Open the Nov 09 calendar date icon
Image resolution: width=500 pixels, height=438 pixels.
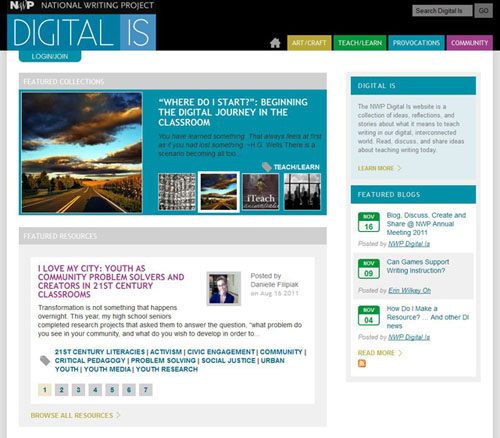point(369,269)
